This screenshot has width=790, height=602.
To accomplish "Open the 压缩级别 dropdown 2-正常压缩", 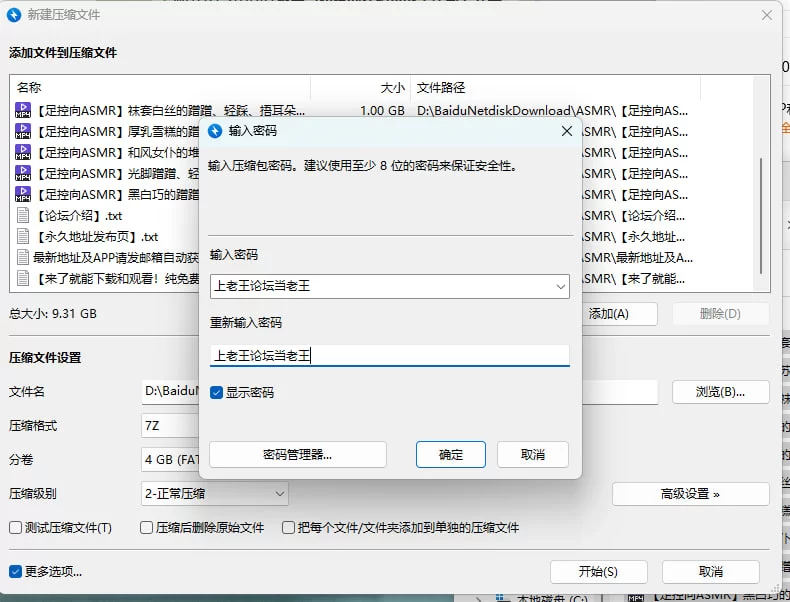I will [x=215, y=494].
